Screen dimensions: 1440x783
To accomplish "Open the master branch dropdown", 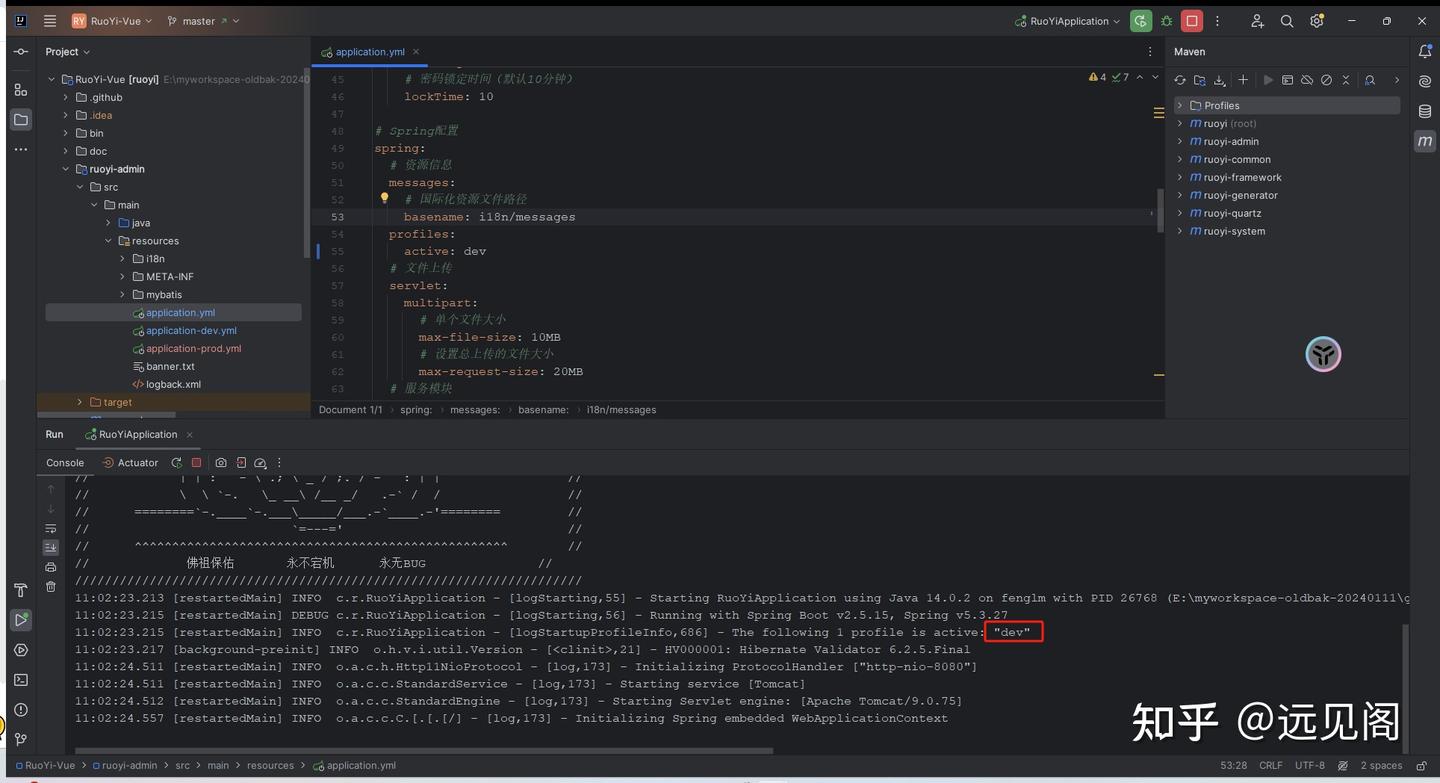I will click(x=198, y=20).
